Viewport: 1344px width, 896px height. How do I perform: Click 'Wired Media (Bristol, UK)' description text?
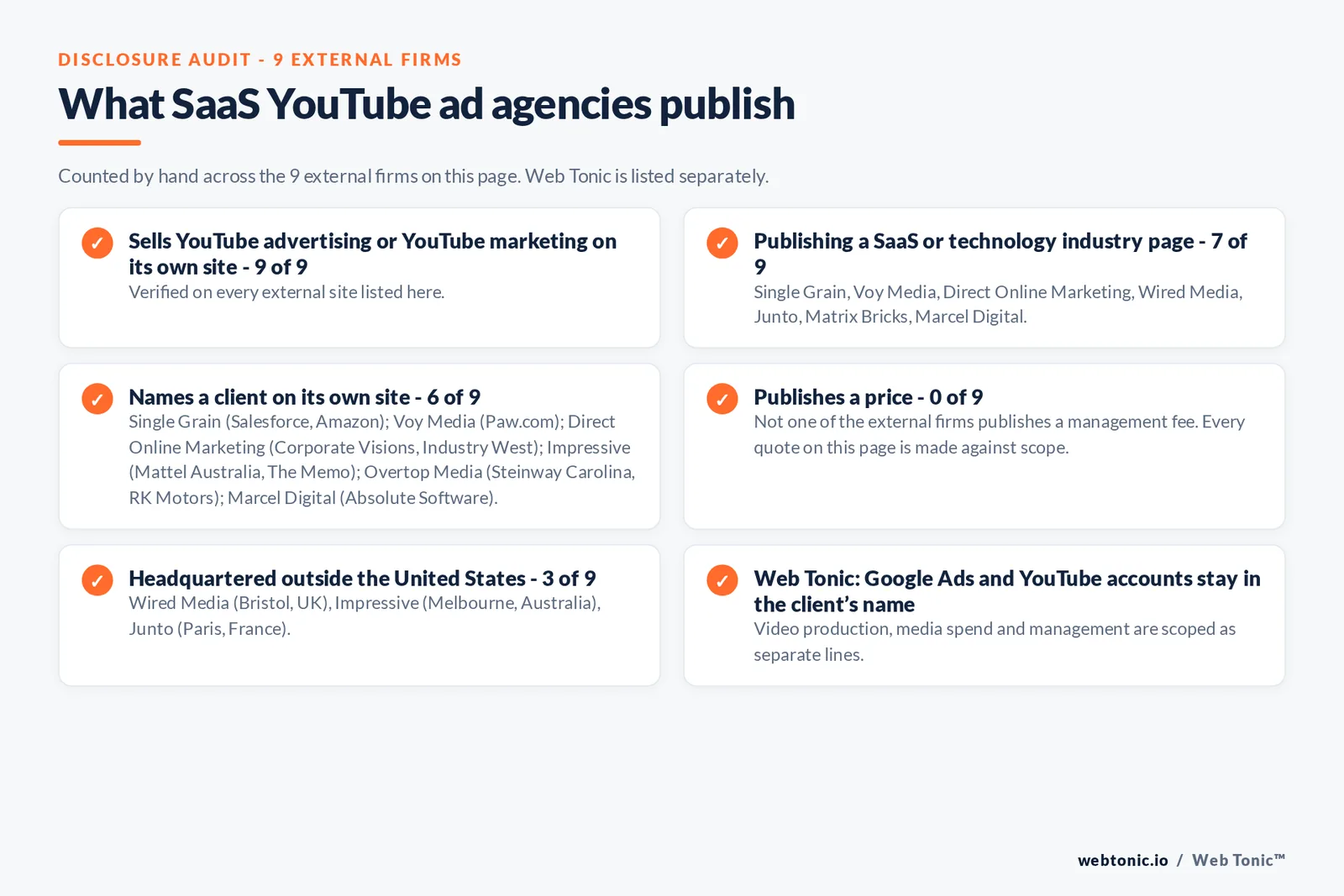point(365,616)
